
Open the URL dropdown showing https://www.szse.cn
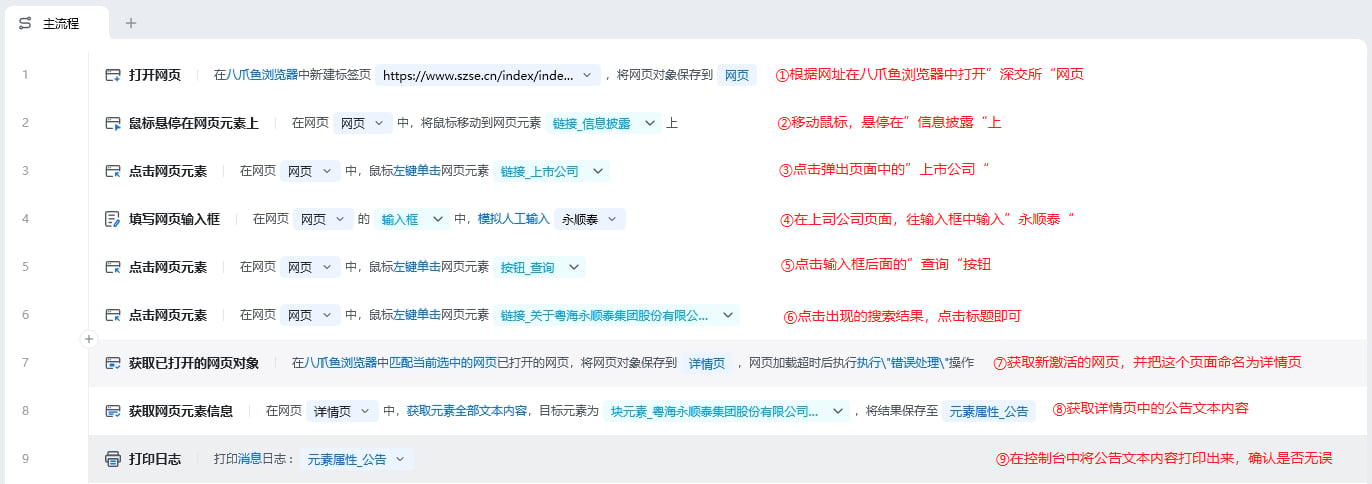pos(489,75)
